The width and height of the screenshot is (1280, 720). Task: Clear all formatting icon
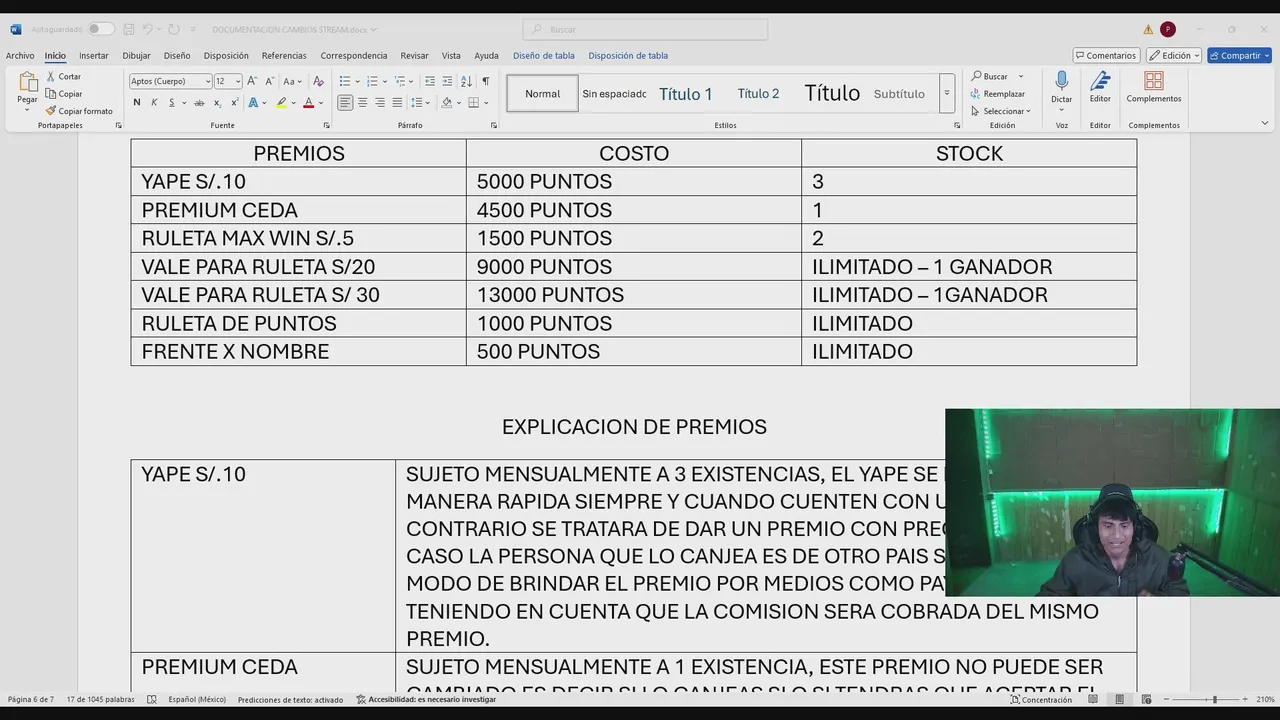pyautogui.click(x=318, y=81)
